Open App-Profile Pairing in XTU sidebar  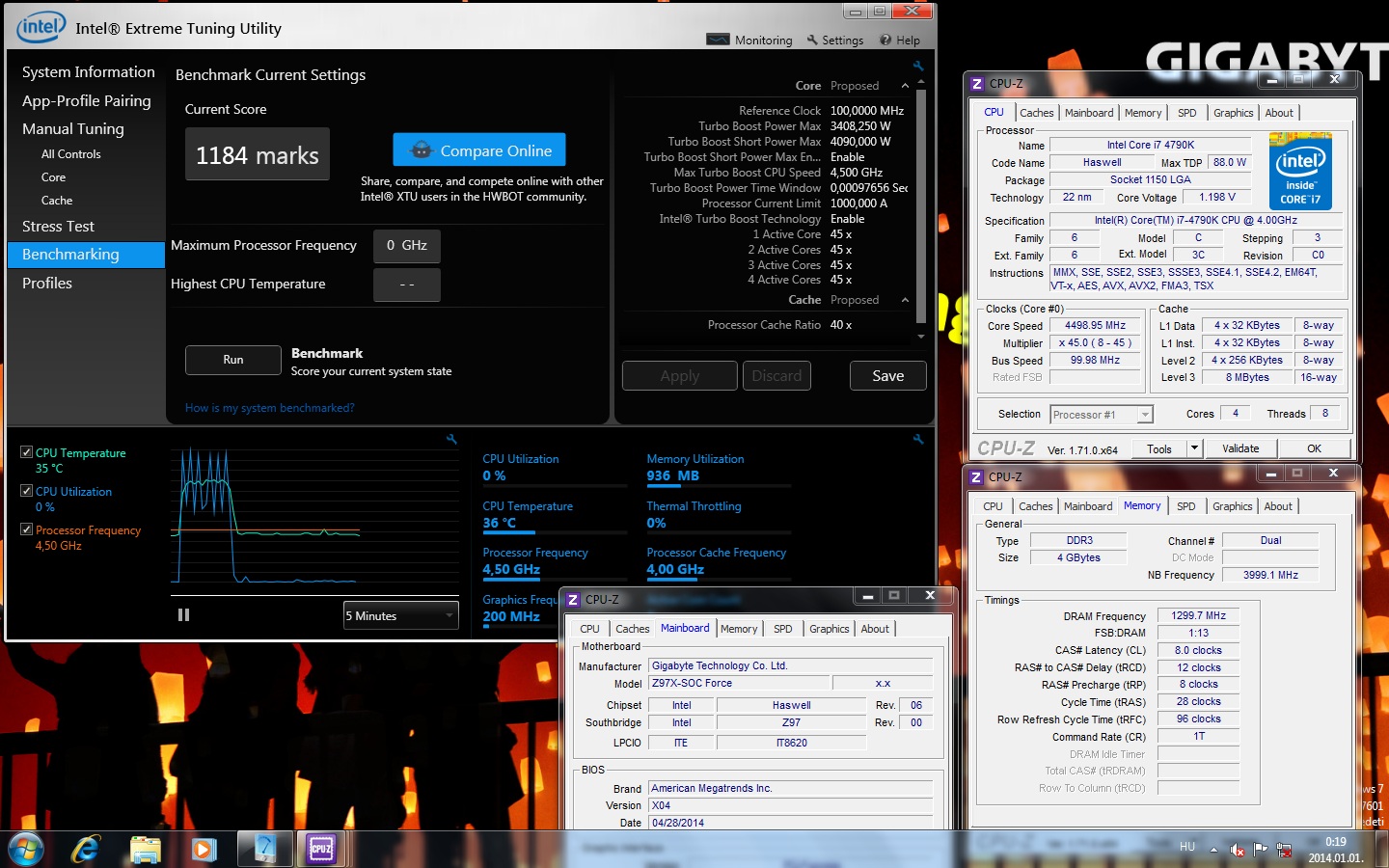(x=87, y=101)
